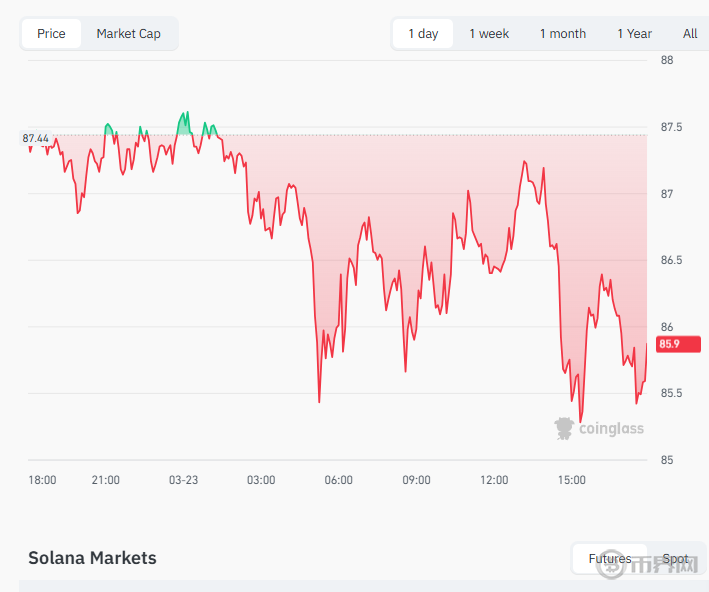Click the 86.5 price axis label
Viewport: 709px width, 592px height.
(671, 260)
